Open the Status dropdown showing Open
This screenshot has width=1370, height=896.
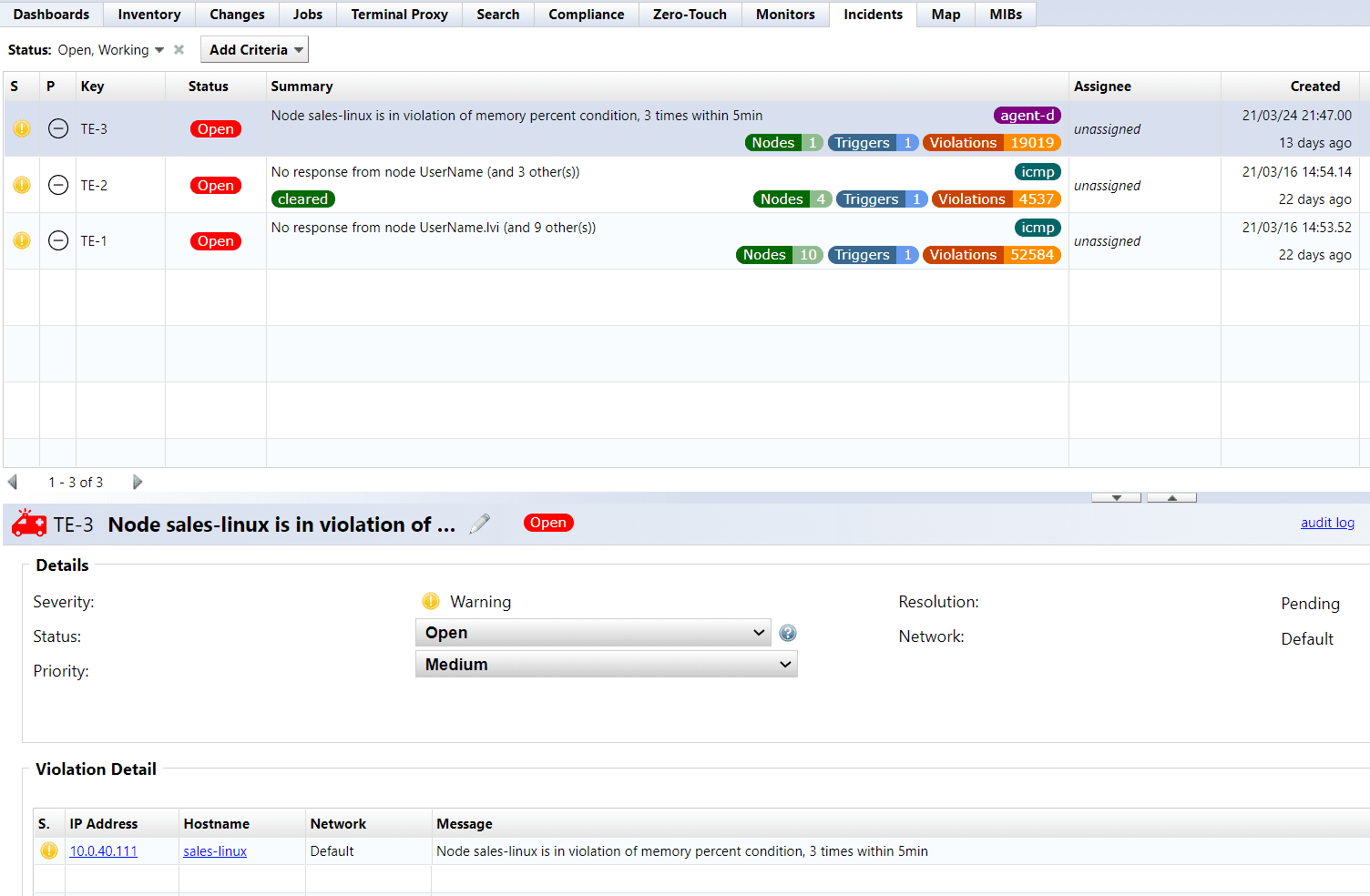[593, 633]
